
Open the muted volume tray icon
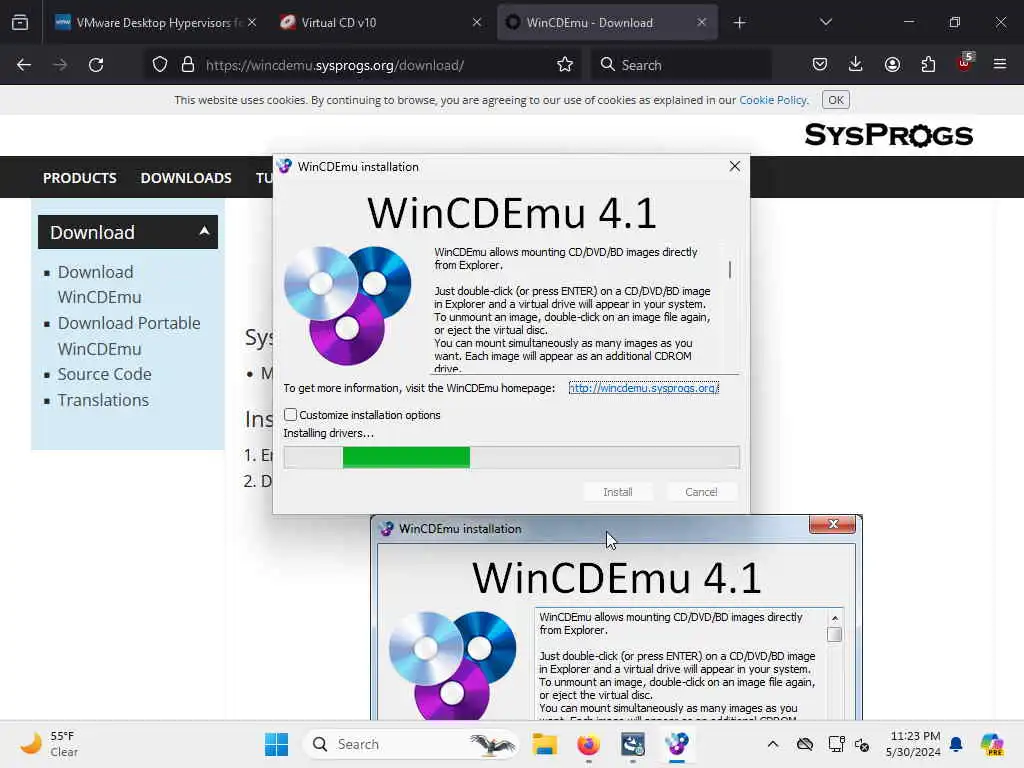pyautogui.click(x=862, y=744)
